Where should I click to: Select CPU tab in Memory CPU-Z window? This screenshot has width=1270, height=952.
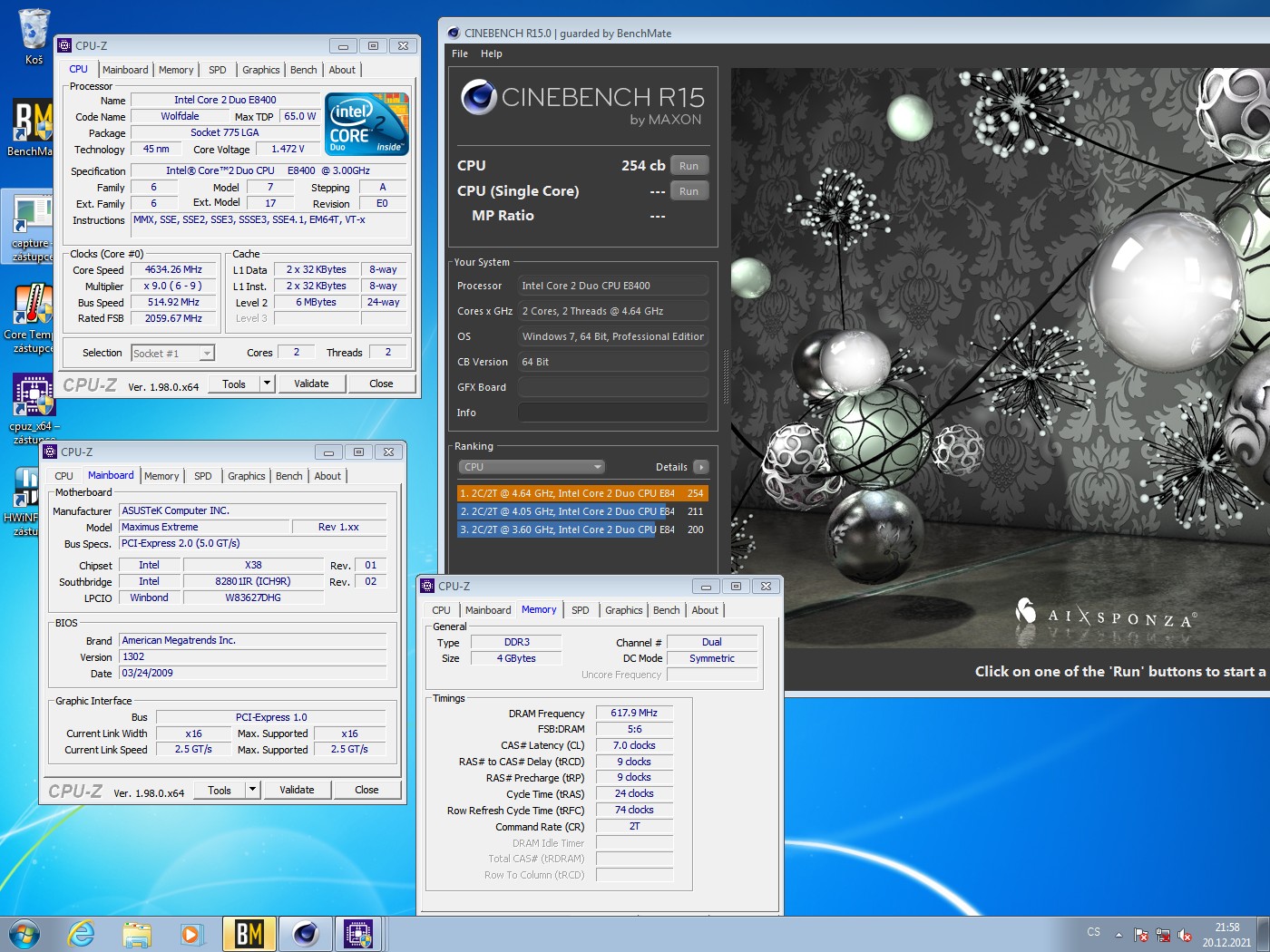click(x=442, y=610)
